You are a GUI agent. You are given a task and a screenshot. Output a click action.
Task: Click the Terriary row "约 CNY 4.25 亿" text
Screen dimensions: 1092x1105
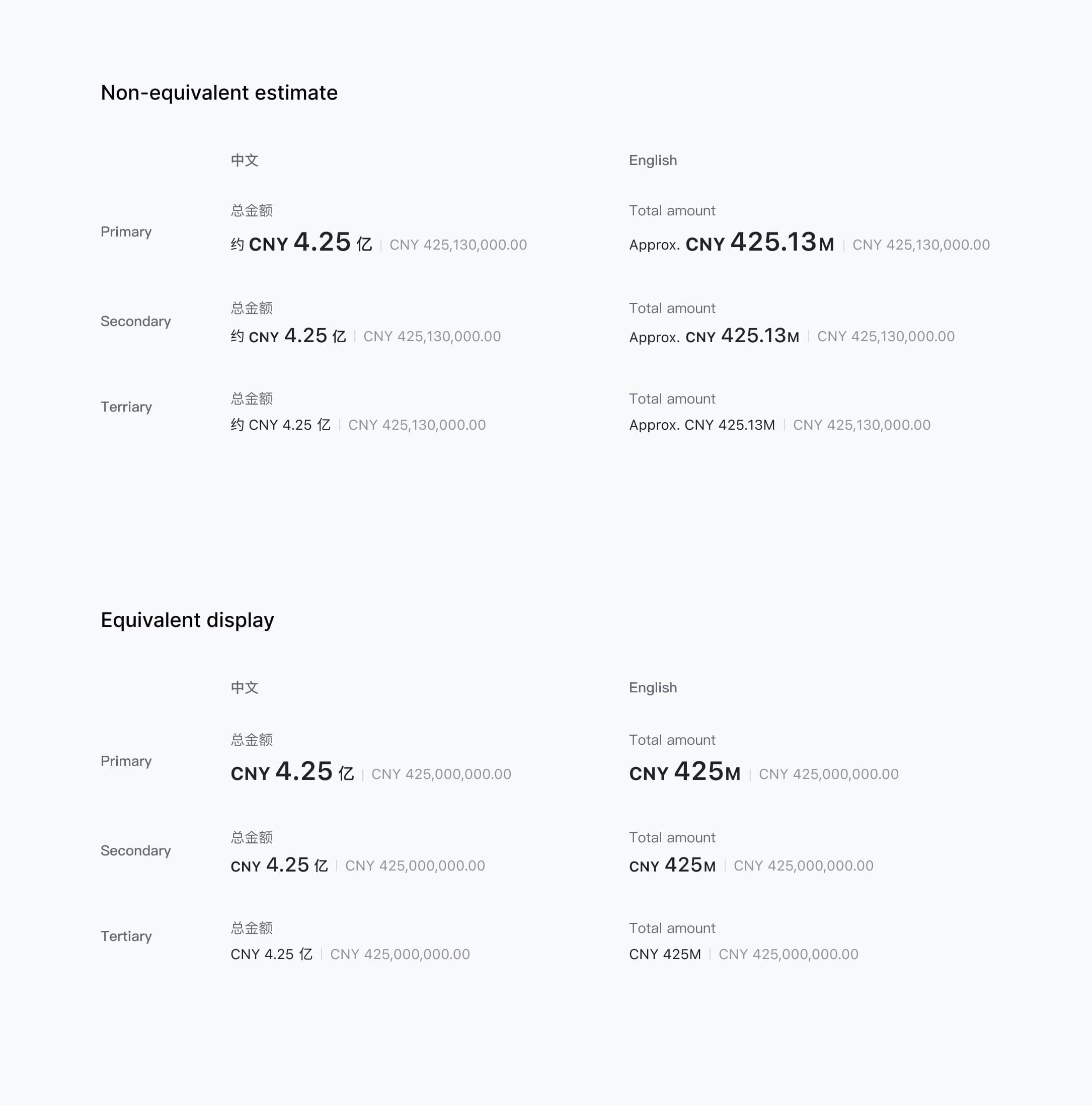coord(280,425)
